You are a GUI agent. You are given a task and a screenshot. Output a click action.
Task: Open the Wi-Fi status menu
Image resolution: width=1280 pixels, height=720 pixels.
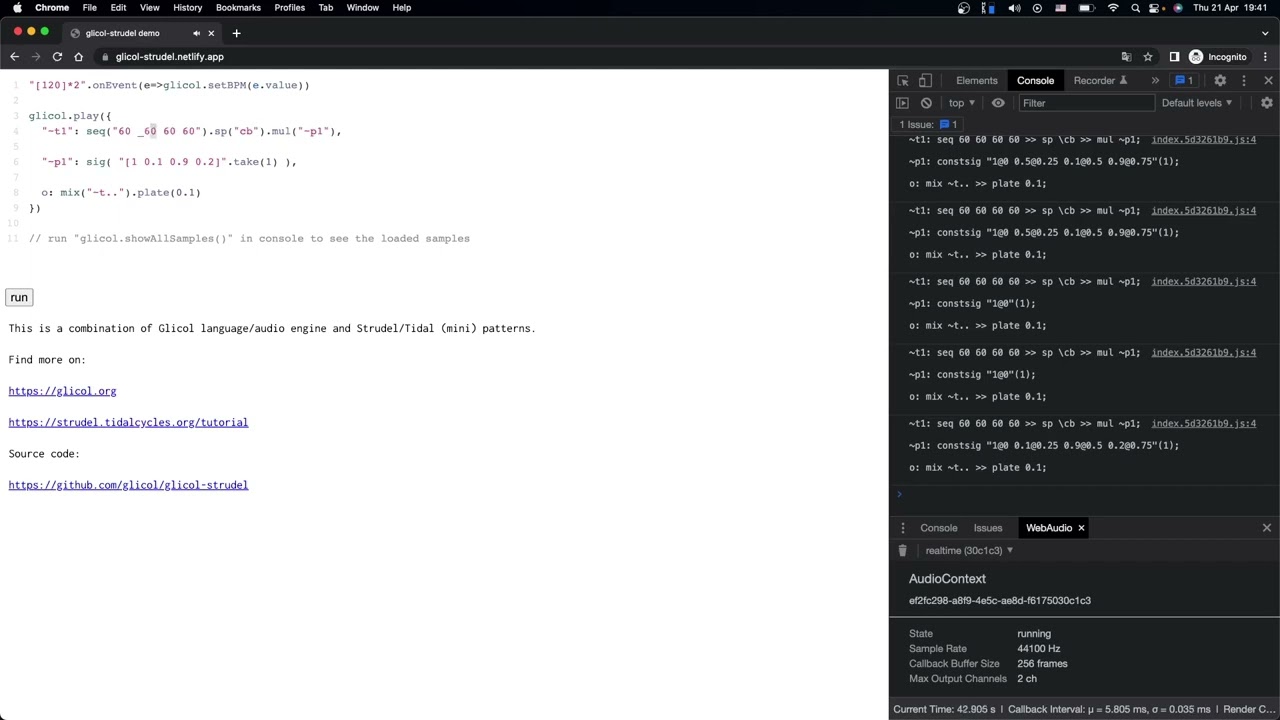[1113, 8]
